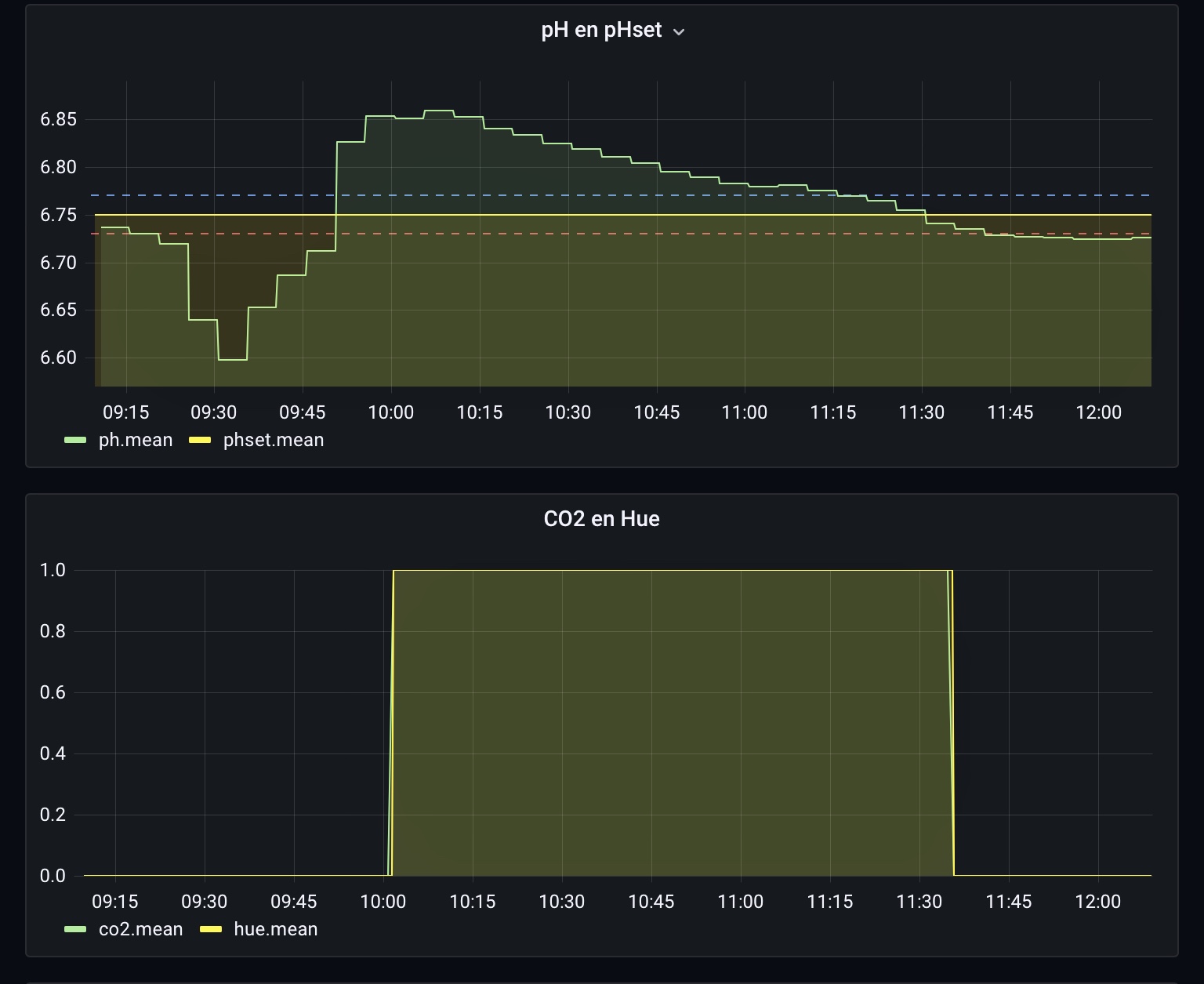
Task: Click the pH en pHset panel title
Action: pyautogui.click(x=601, y=31)
